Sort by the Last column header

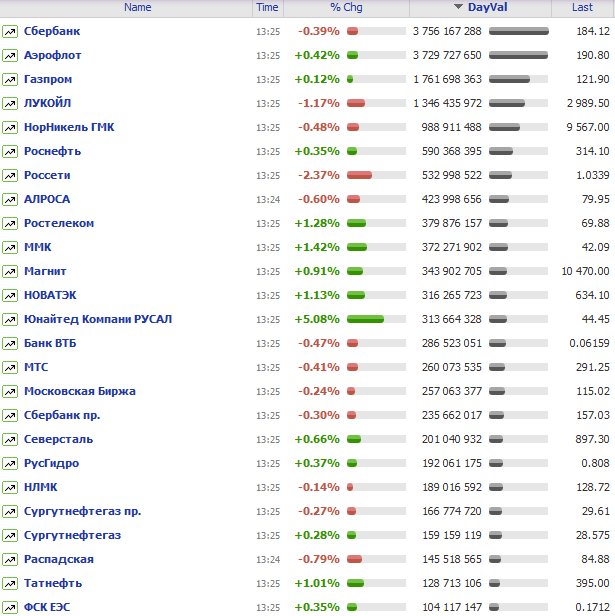click(582, 7)
